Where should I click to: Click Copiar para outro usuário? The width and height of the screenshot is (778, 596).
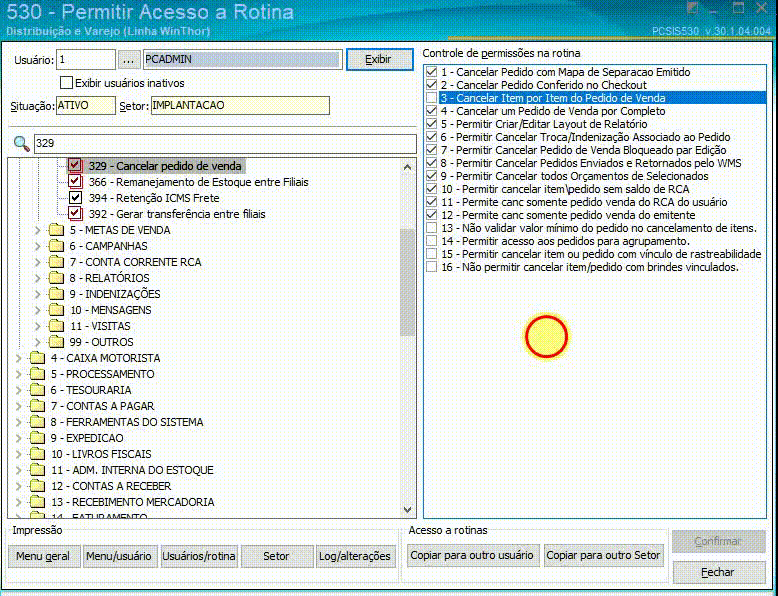click(472, 555)
